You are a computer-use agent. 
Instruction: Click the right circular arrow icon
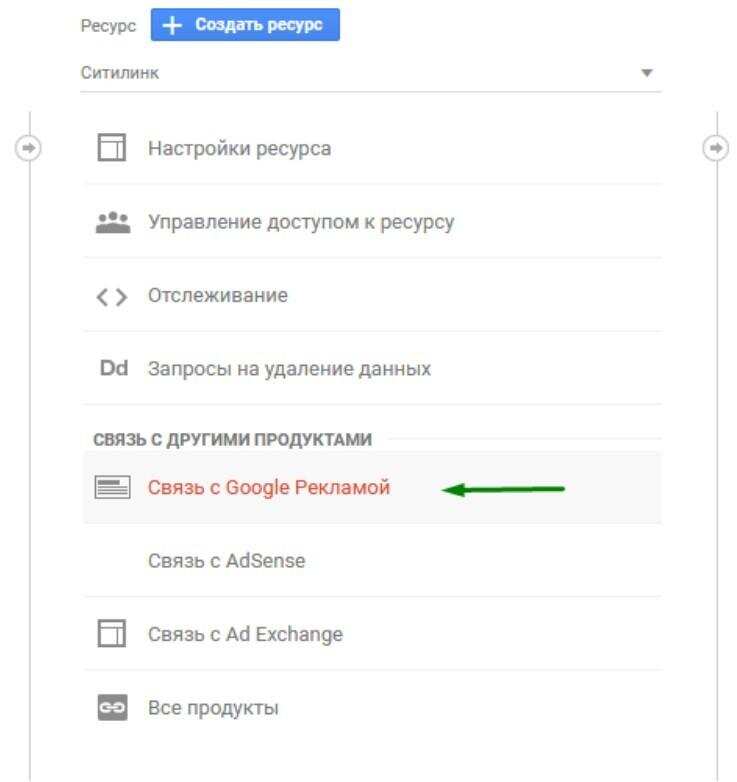pyautogui.click(x=715, y=148)
